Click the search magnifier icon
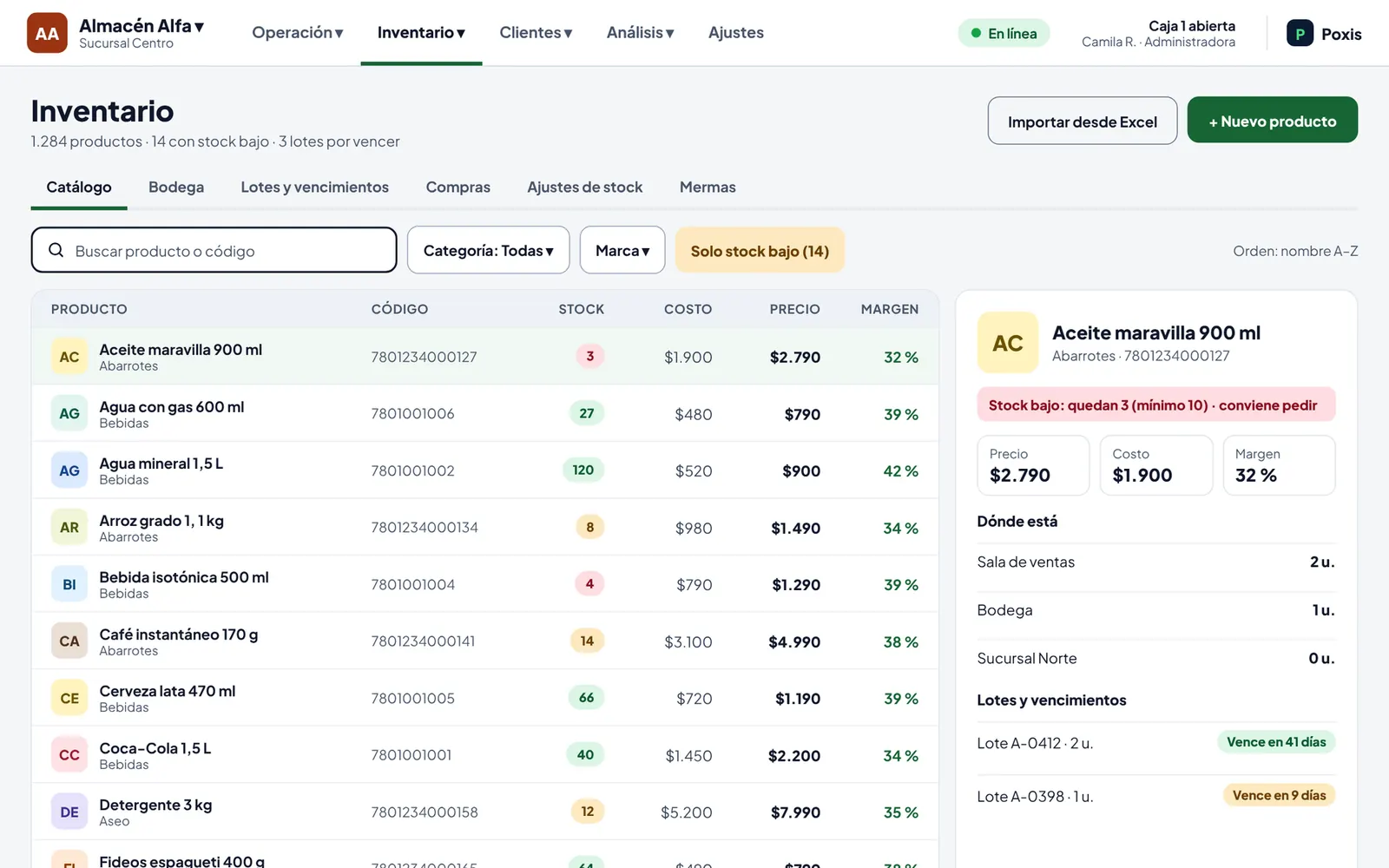 pos(56,250)
